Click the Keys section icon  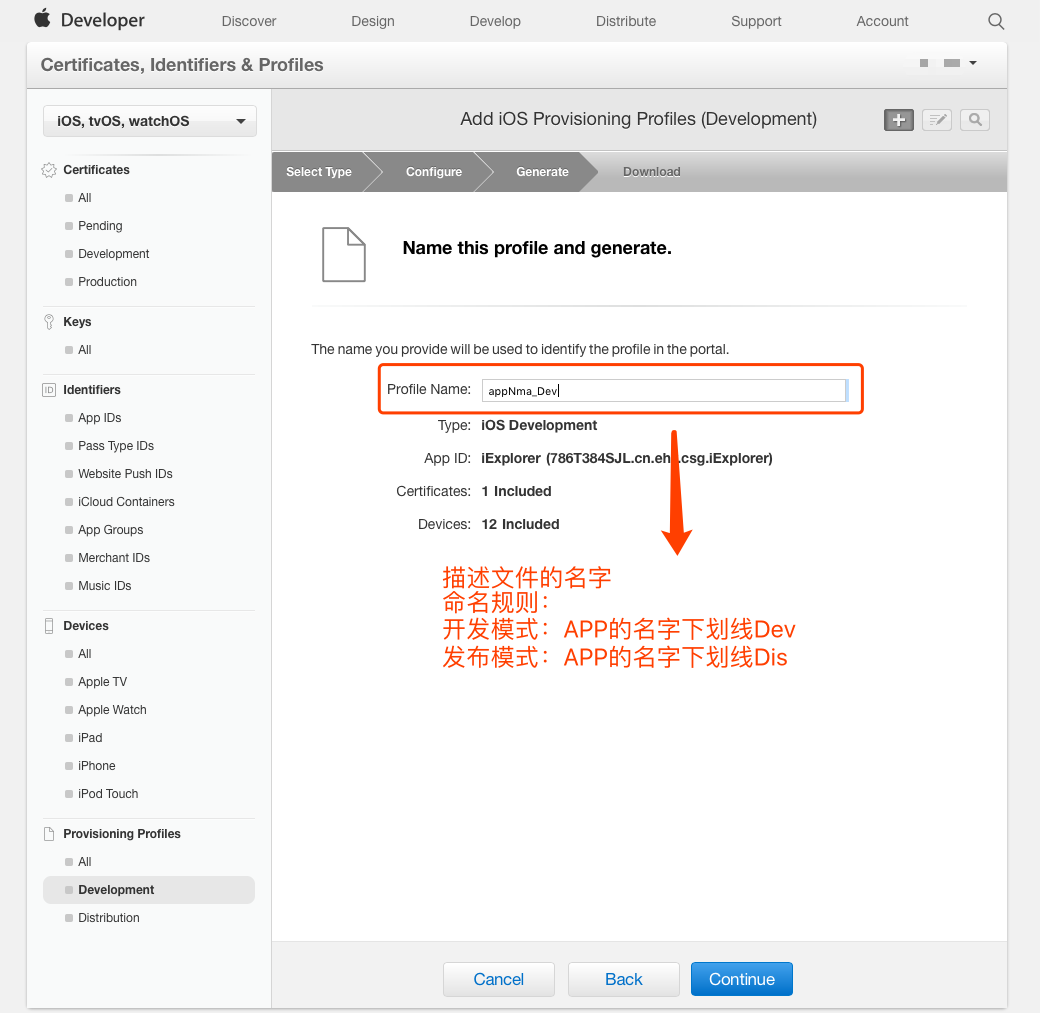coord(49,322)
